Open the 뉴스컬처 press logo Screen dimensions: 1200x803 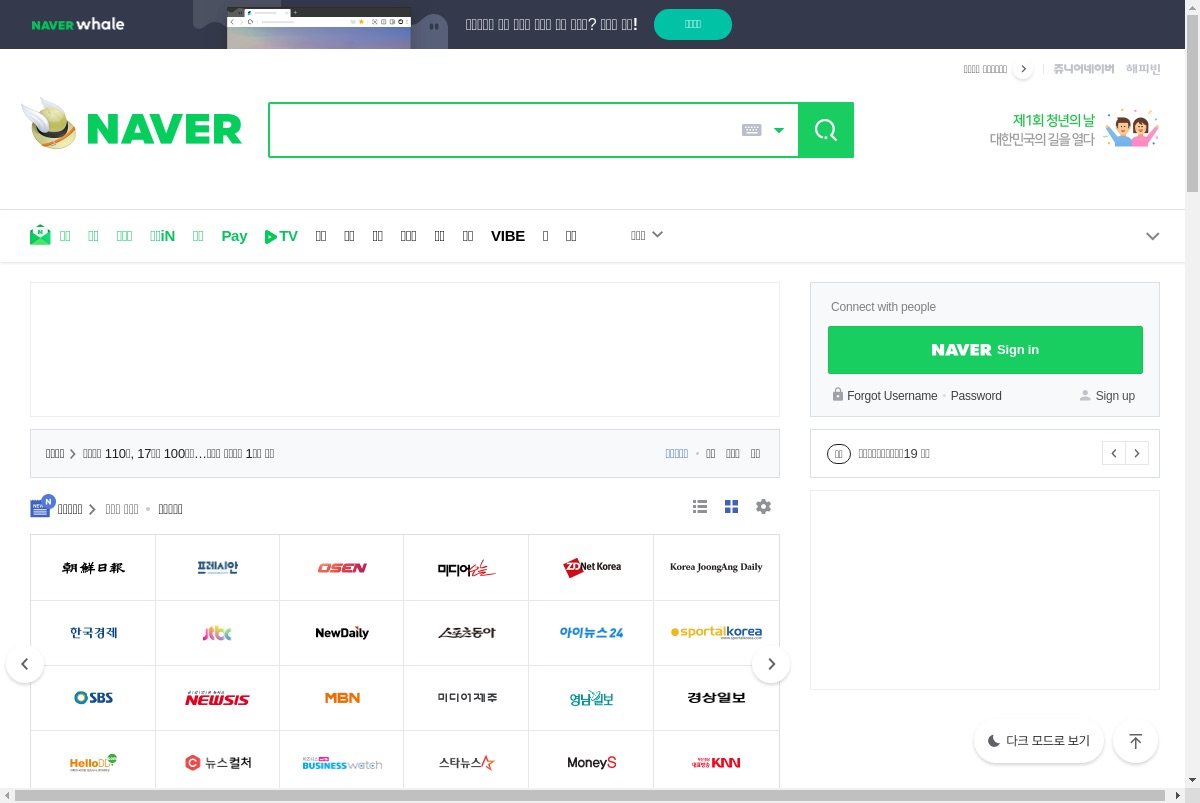pos(217,763)
